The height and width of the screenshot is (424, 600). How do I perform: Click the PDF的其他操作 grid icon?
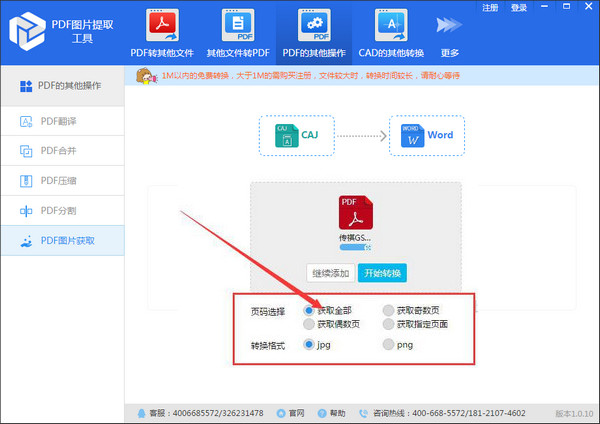[26, 86]
